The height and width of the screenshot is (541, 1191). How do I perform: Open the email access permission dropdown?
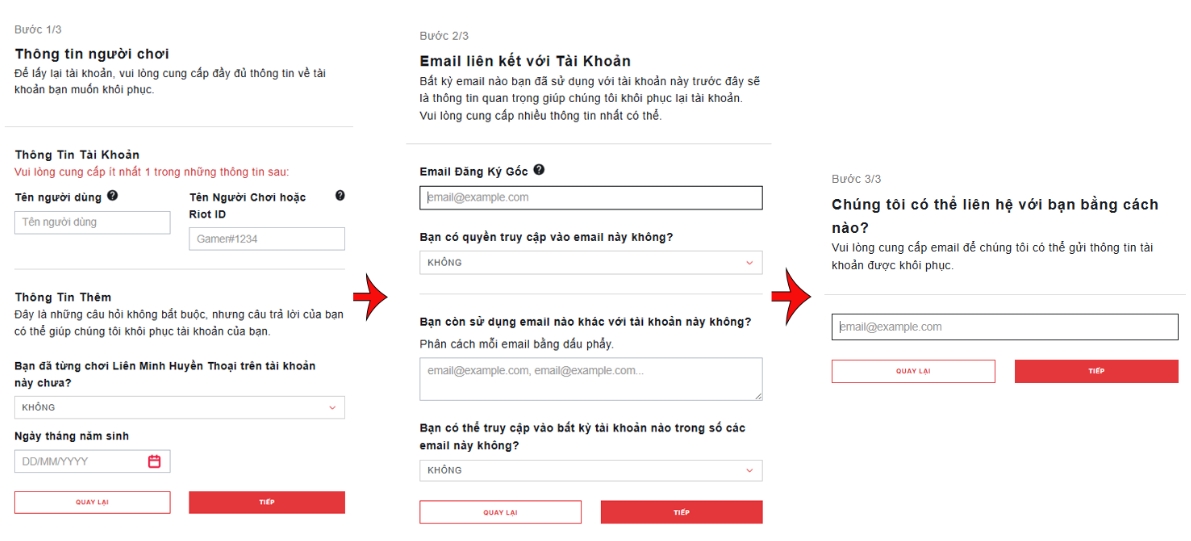(x=590, y=263)
